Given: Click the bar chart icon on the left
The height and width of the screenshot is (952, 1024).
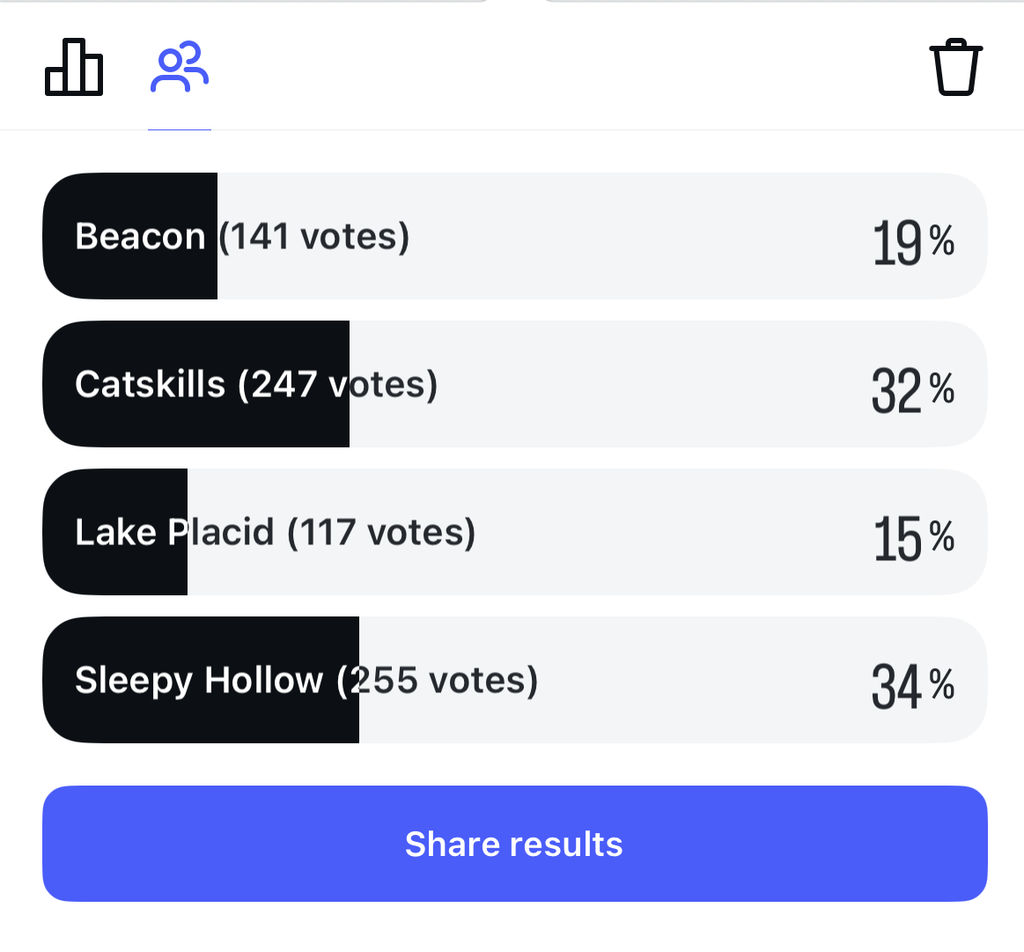Looking at the screenshot, I should (74, 68).
